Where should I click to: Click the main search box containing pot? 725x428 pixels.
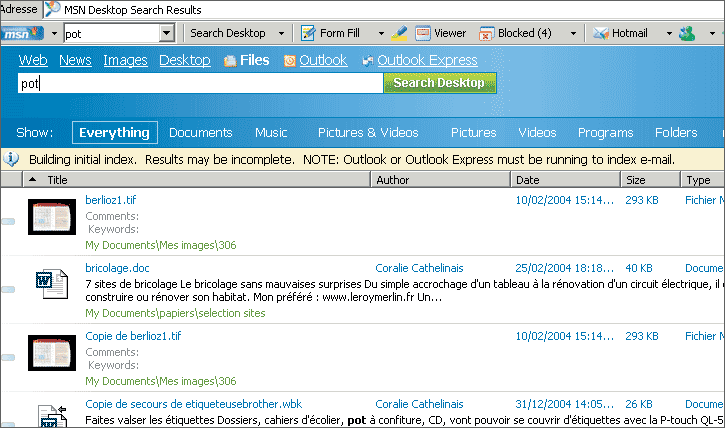coord(200,83)
